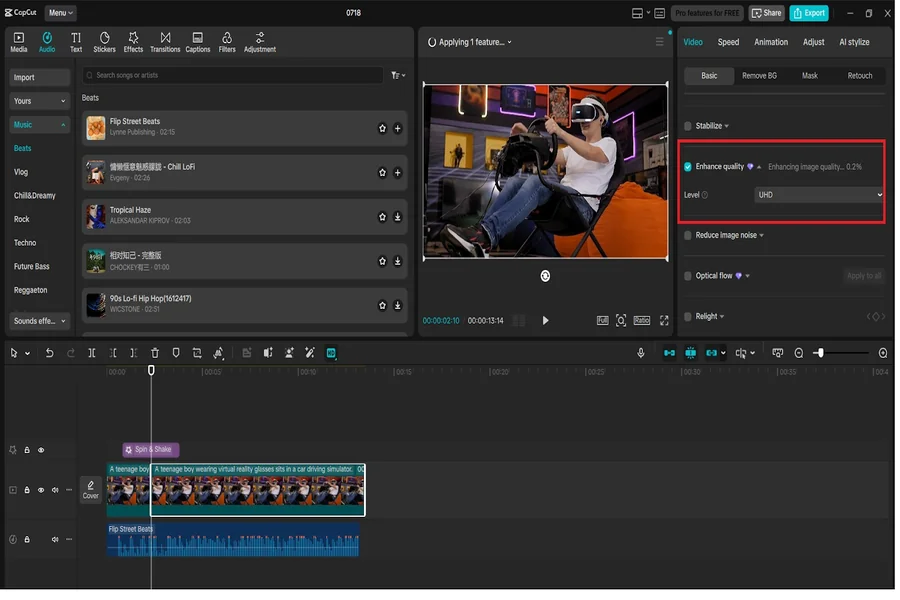Open the UHD level dropdown

click(x=819, y=195)
